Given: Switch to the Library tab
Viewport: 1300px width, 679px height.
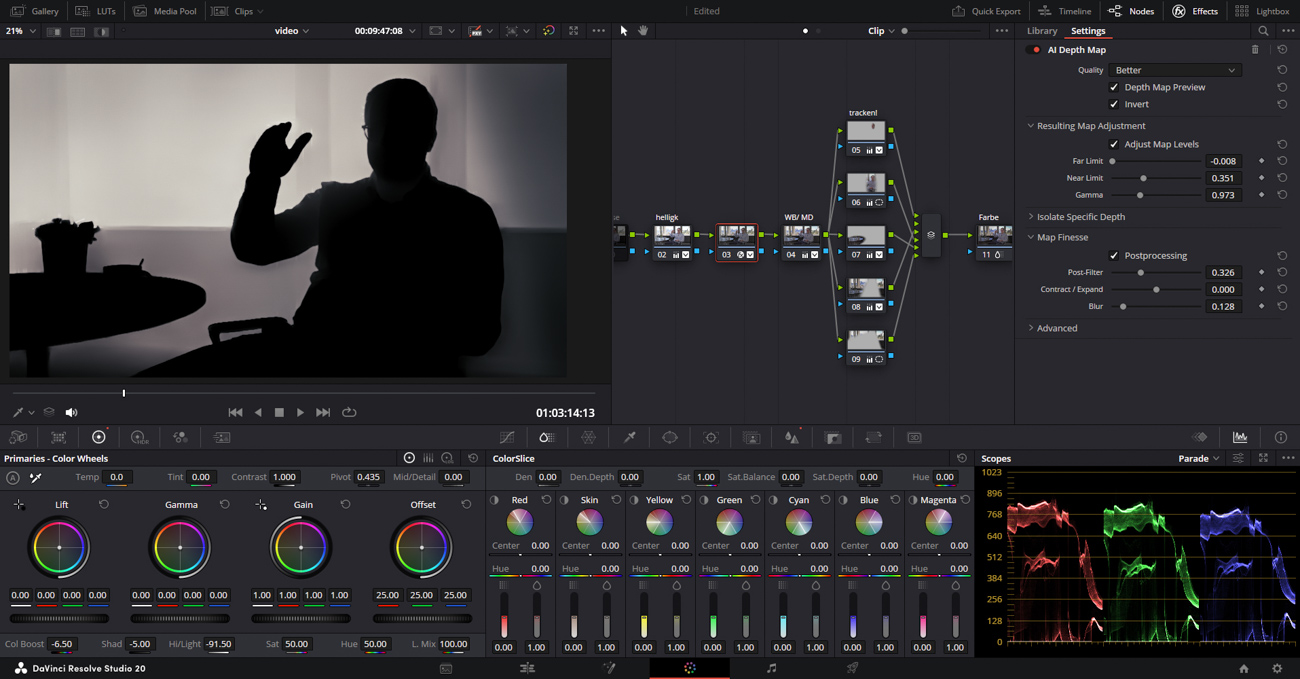Looking at the screenshot, I should pos(1041,31).
